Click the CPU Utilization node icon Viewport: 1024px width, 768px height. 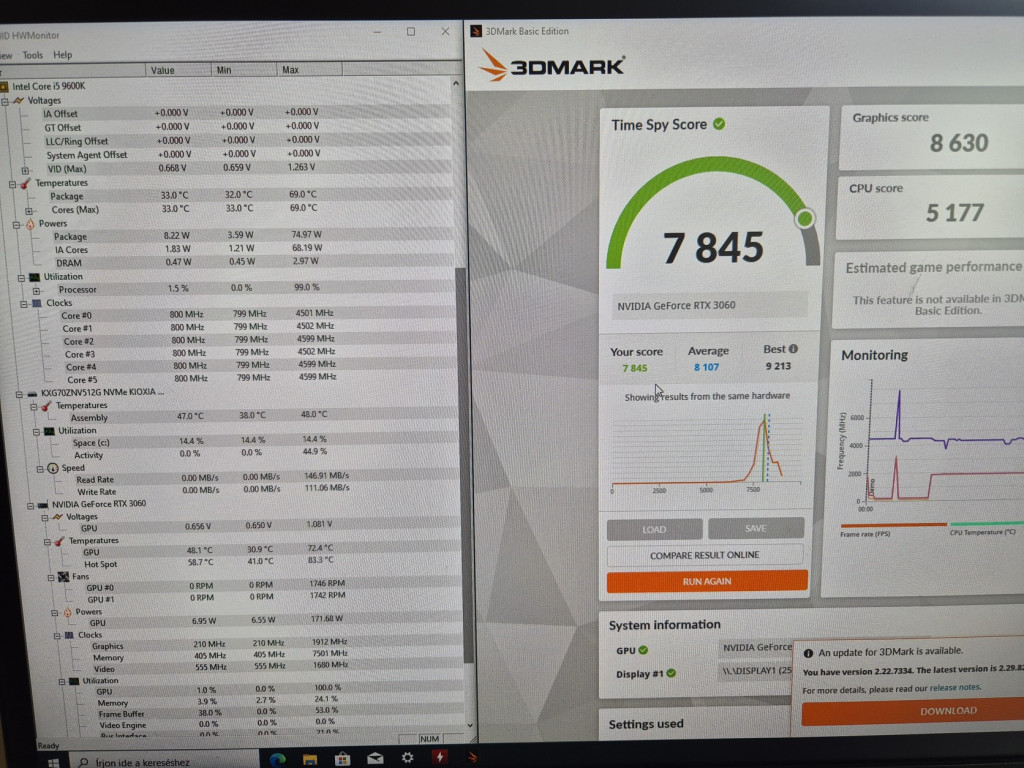click(35, 277)
